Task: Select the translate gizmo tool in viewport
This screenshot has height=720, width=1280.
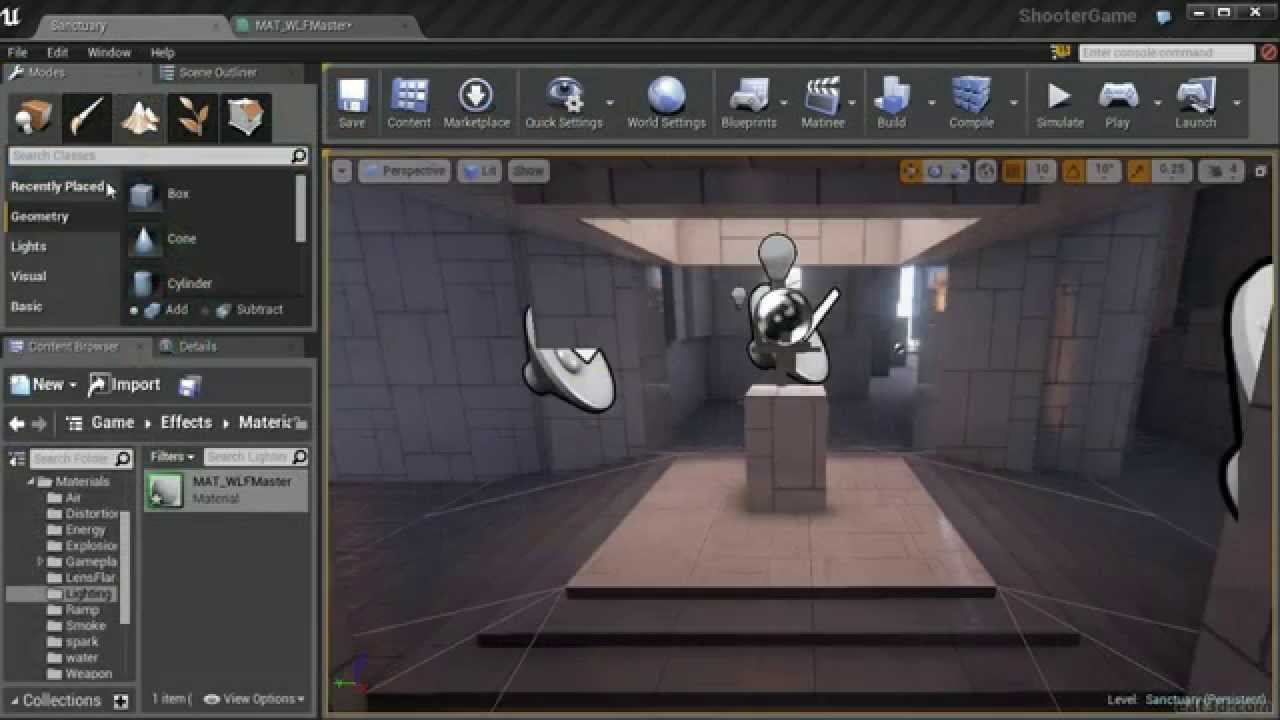Action: (911, 171)
